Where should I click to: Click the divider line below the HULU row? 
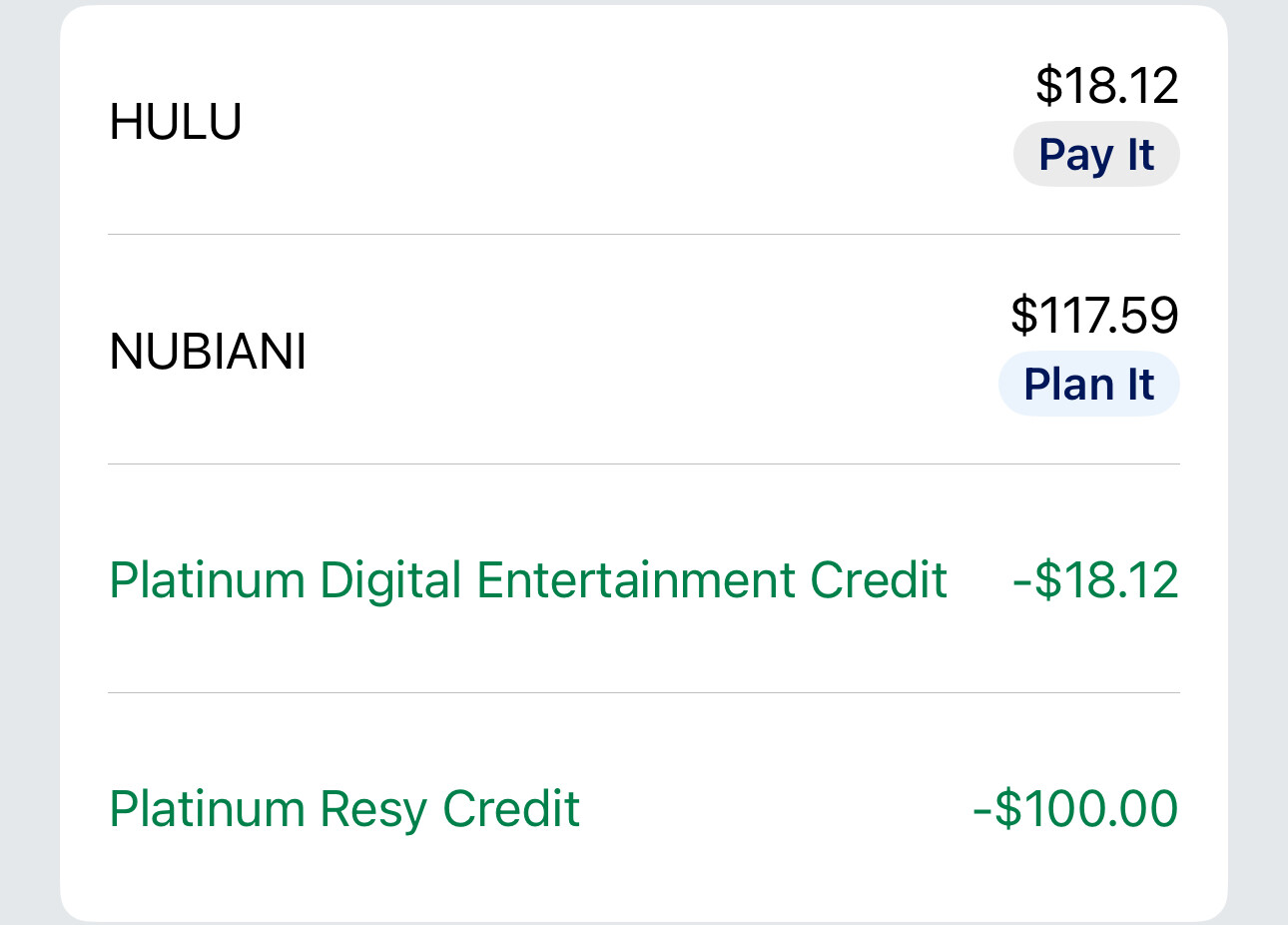tap(644, 235)
